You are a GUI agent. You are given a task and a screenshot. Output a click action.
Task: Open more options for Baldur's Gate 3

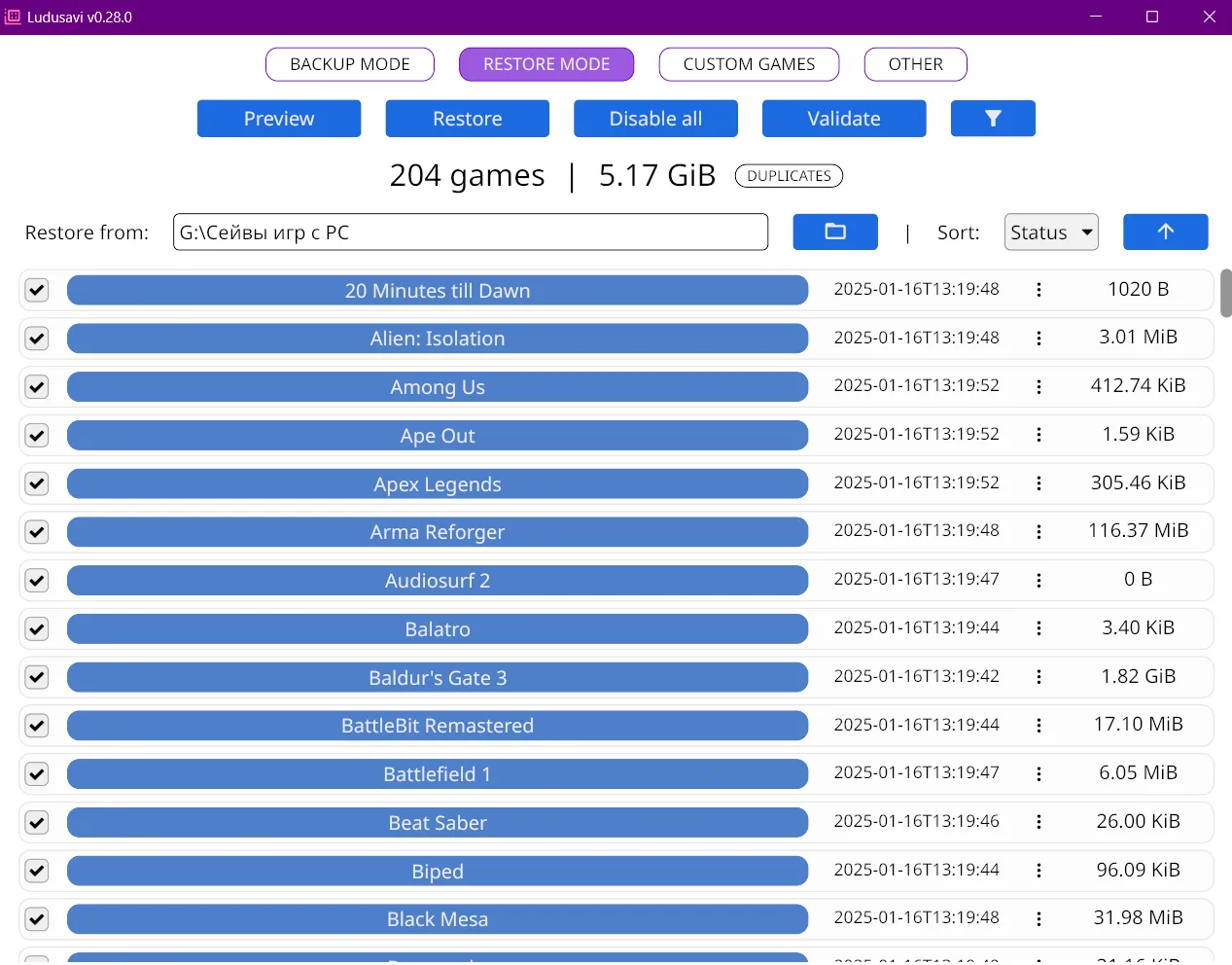[1038, 677]
